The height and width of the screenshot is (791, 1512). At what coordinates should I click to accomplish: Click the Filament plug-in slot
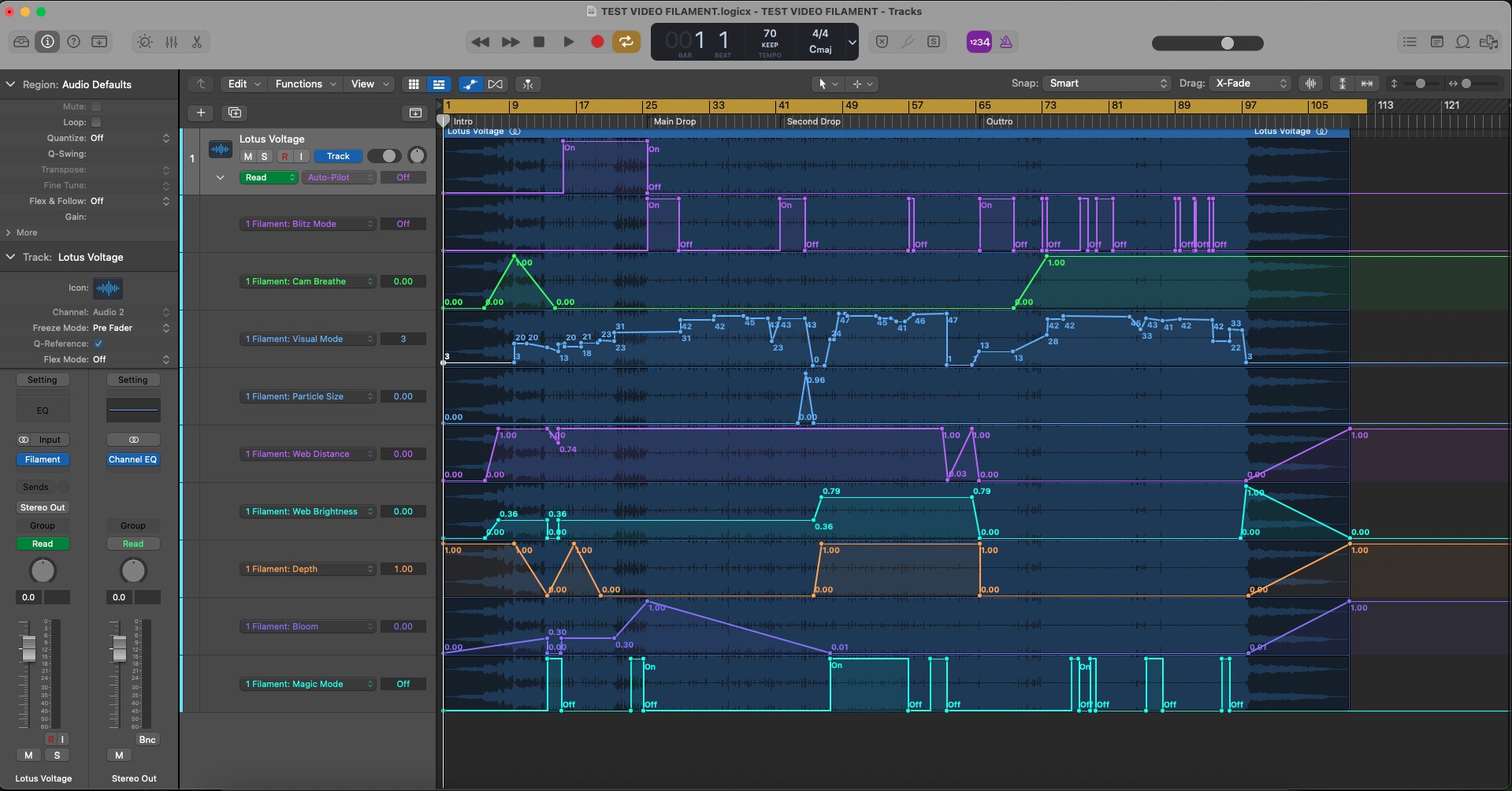pyautogui.click(x=43, y=459)
